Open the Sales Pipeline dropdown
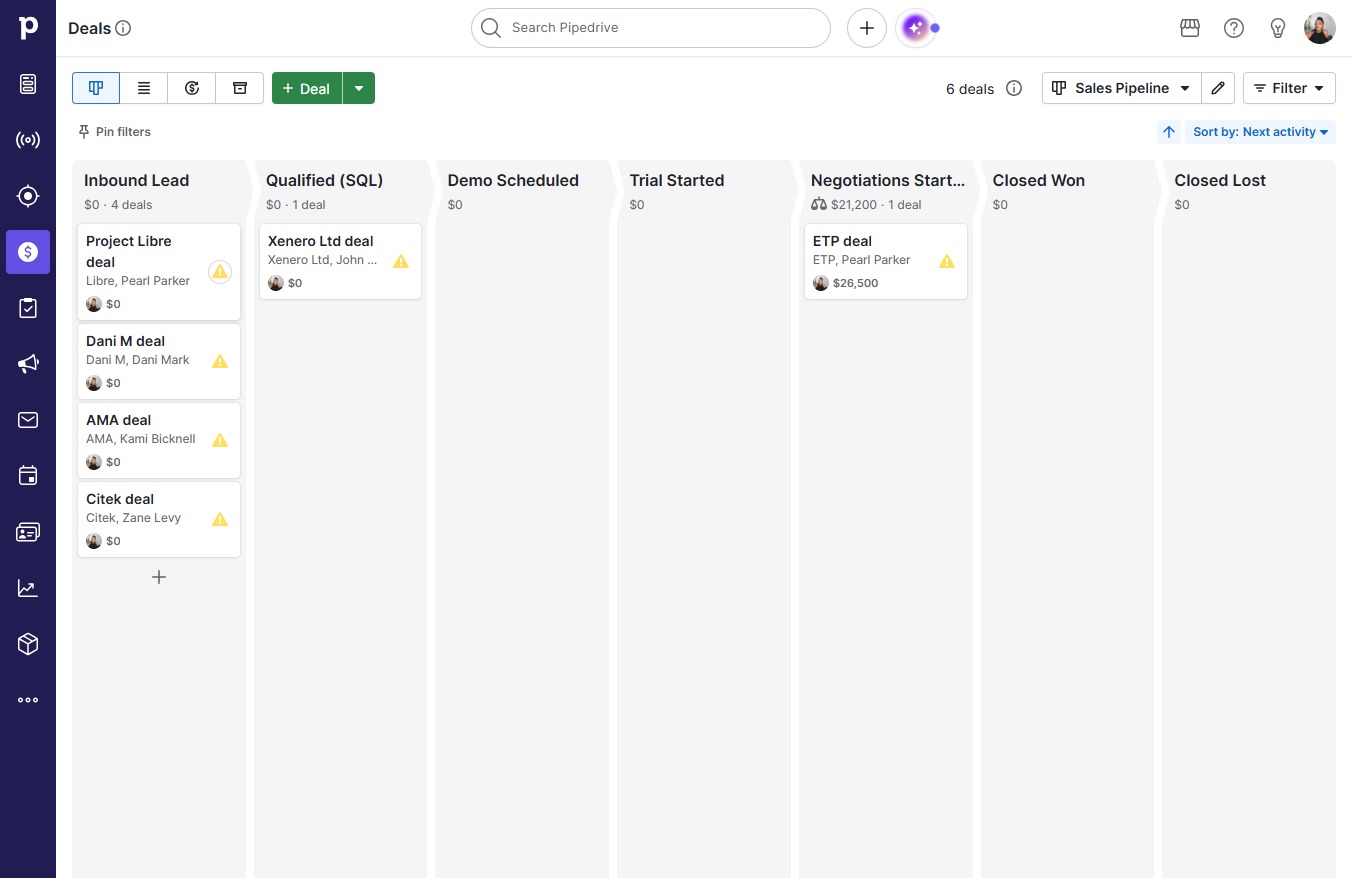 (x=1121, y=88)
